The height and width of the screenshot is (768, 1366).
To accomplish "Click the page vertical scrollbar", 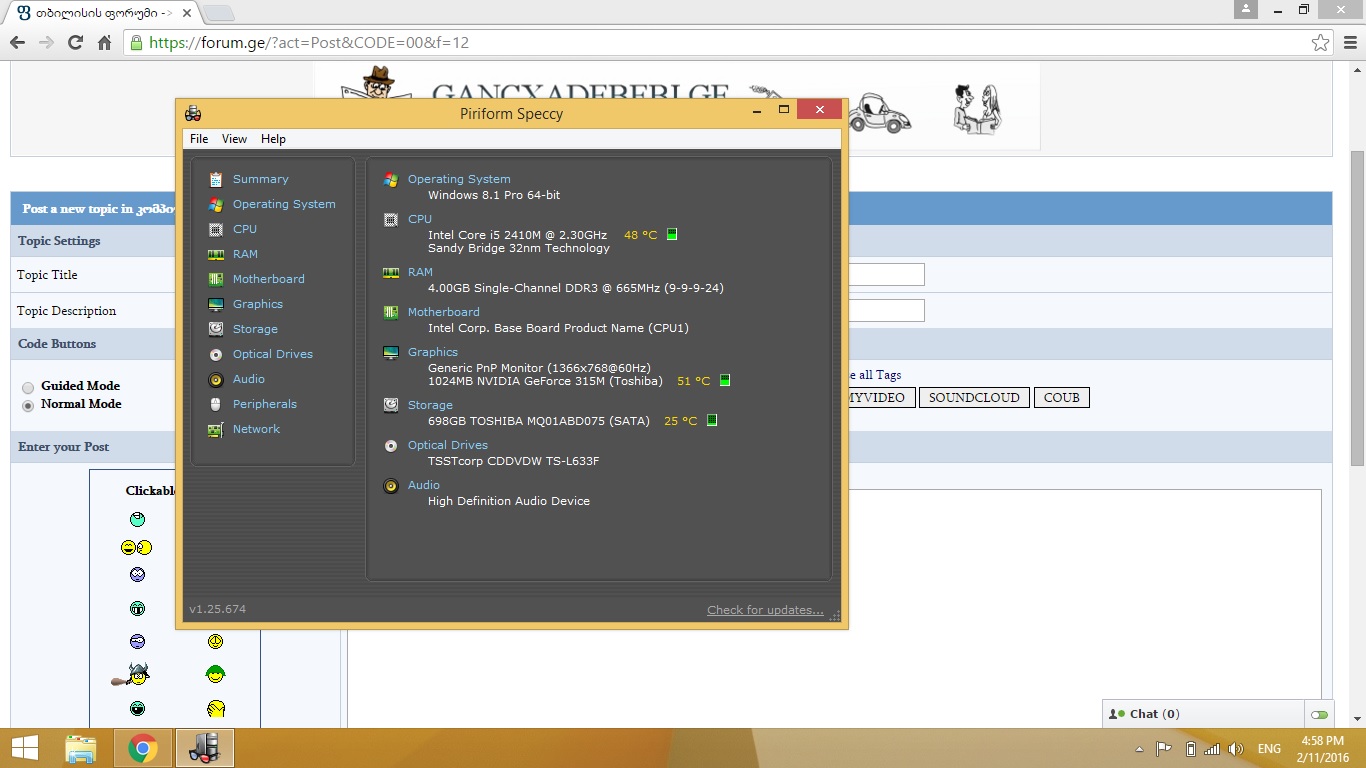I will coord(1357,307).
